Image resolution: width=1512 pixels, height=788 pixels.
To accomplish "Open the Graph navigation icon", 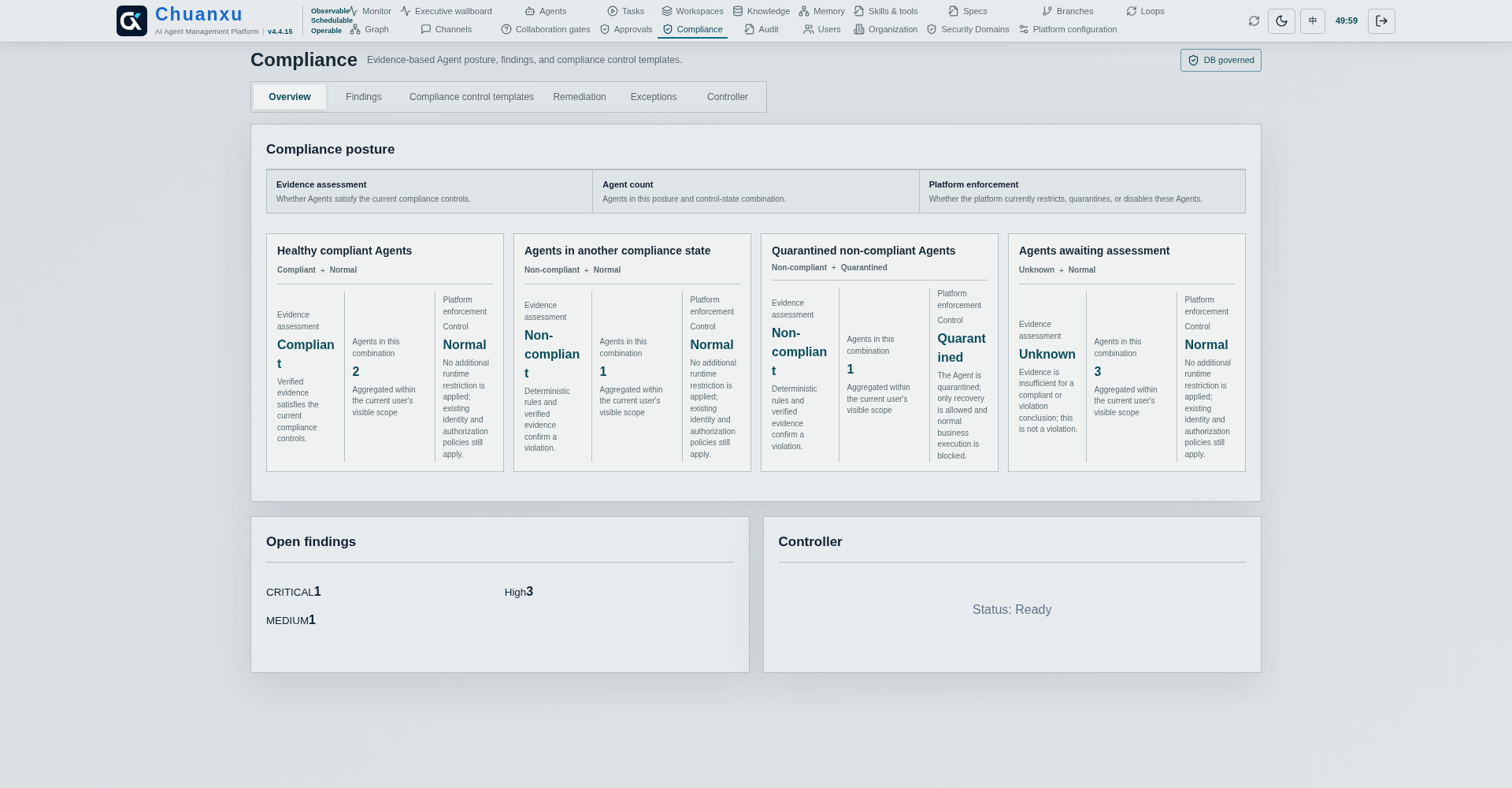I will (x=355, y=29).
